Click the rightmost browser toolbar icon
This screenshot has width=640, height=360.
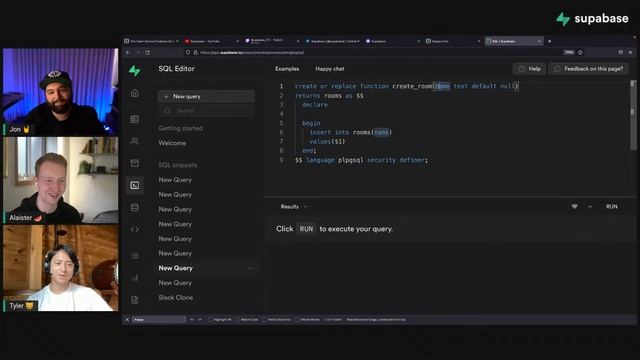click(631, 52)
